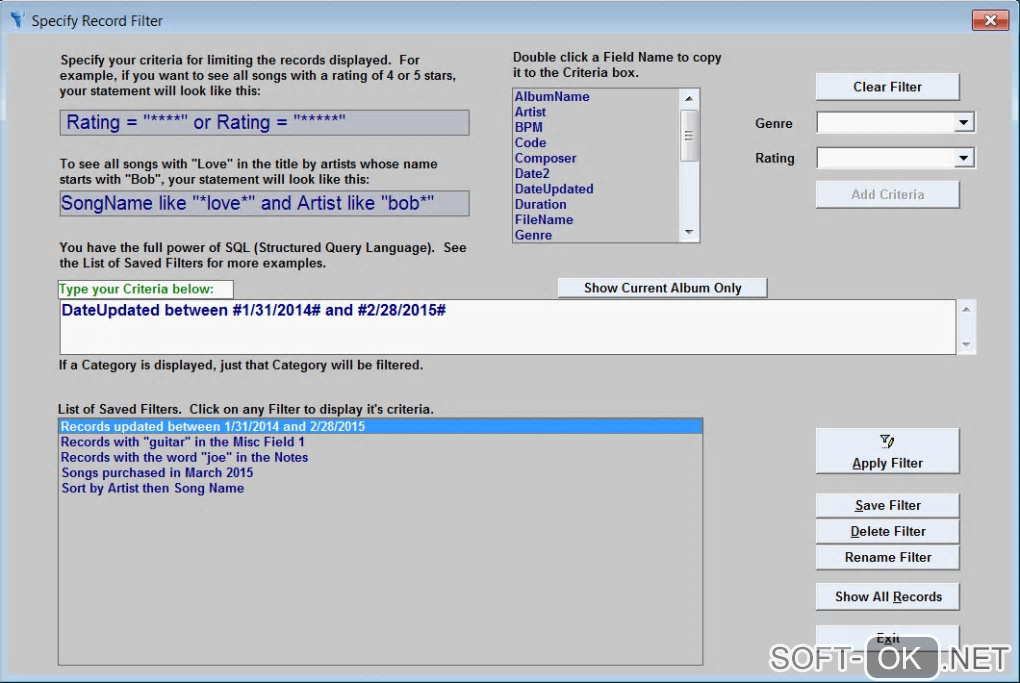This screenshot has height=683, width=1020.
Task: Click criteria box scroll down arrow
Action: click(x=966, y=345)
